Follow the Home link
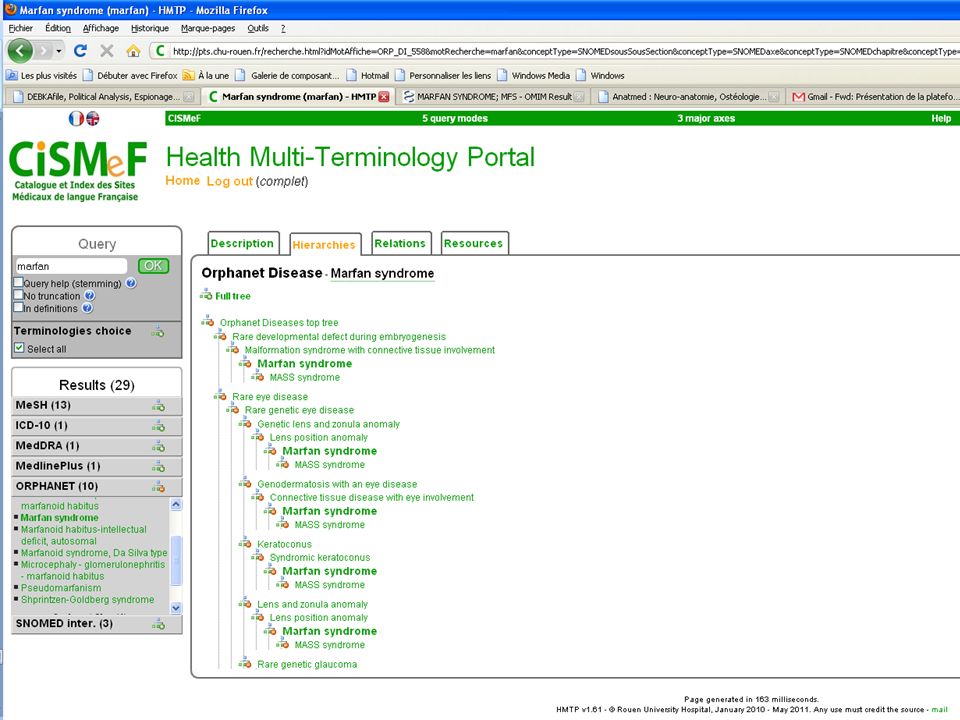The image size is (960, 720). click(182, 181)
